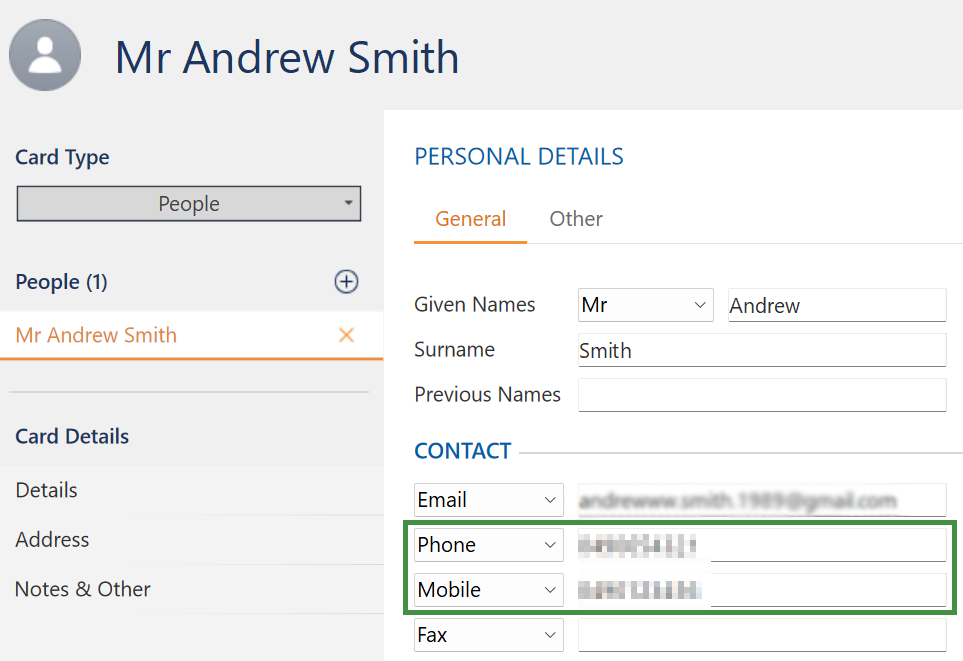Click the Surname Smith field

click(x=761, y=350)
